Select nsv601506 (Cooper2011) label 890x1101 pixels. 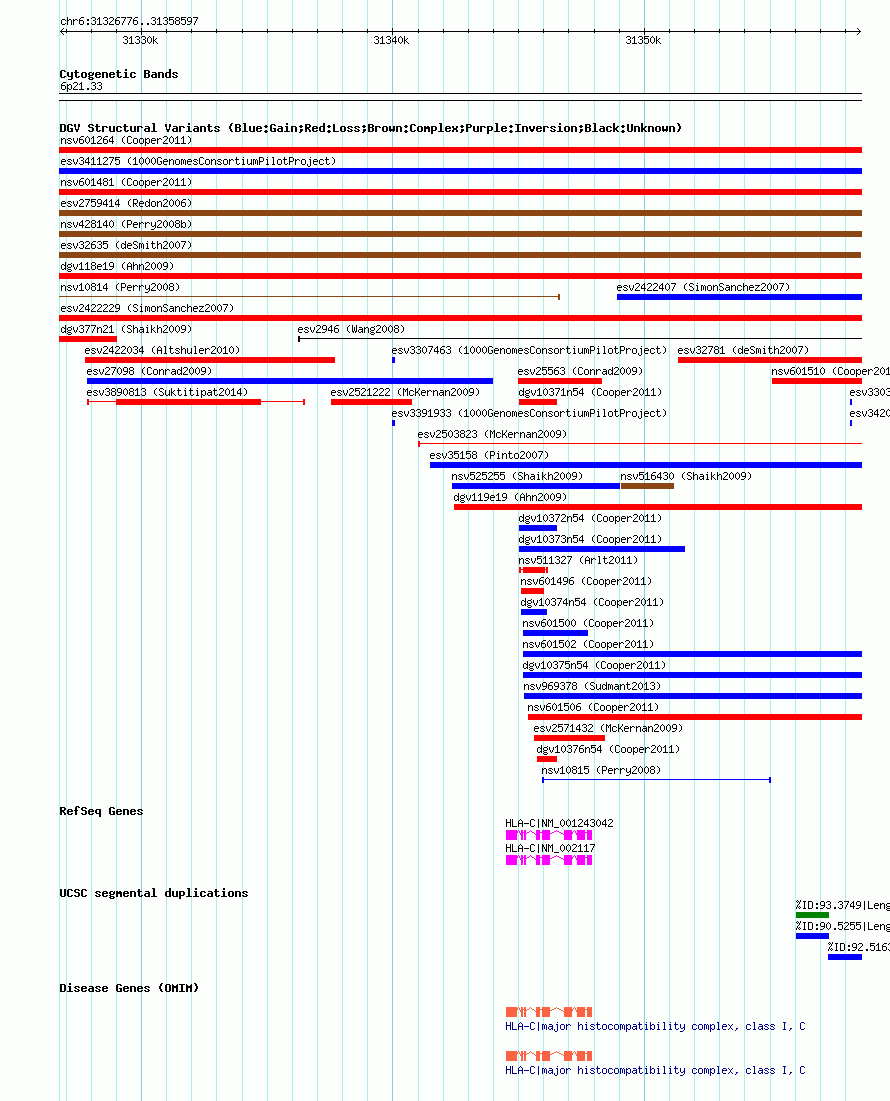click(x=593, y=708)
